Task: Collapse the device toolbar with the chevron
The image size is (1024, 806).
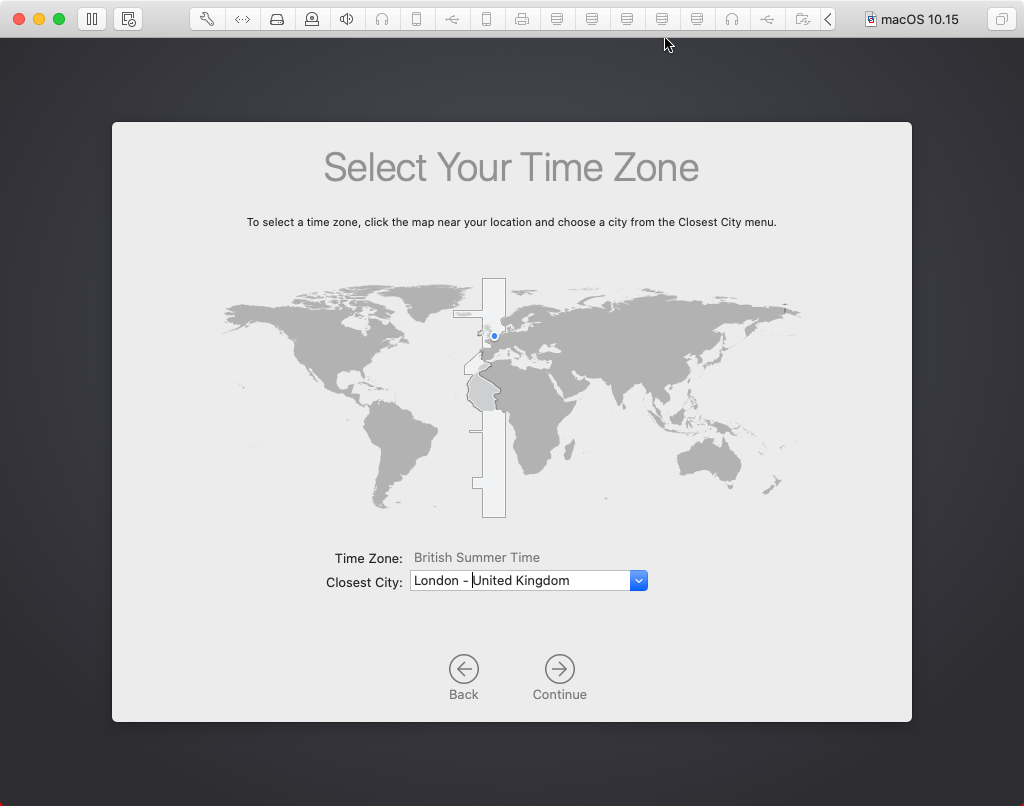Action: click(x=827, y=18)
